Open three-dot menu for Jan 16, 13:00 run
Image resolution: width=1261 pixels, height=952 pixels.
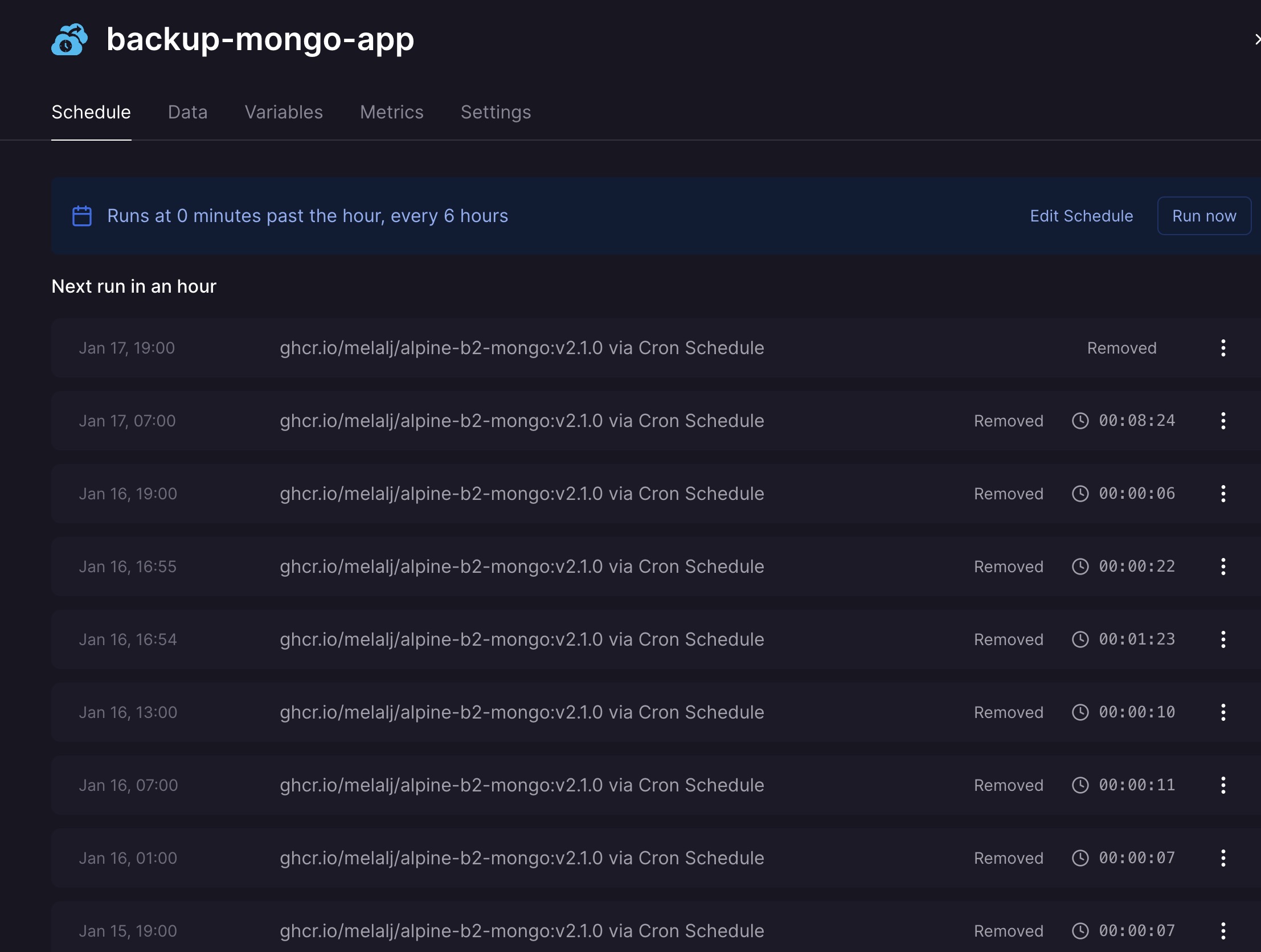point(1223,712)
